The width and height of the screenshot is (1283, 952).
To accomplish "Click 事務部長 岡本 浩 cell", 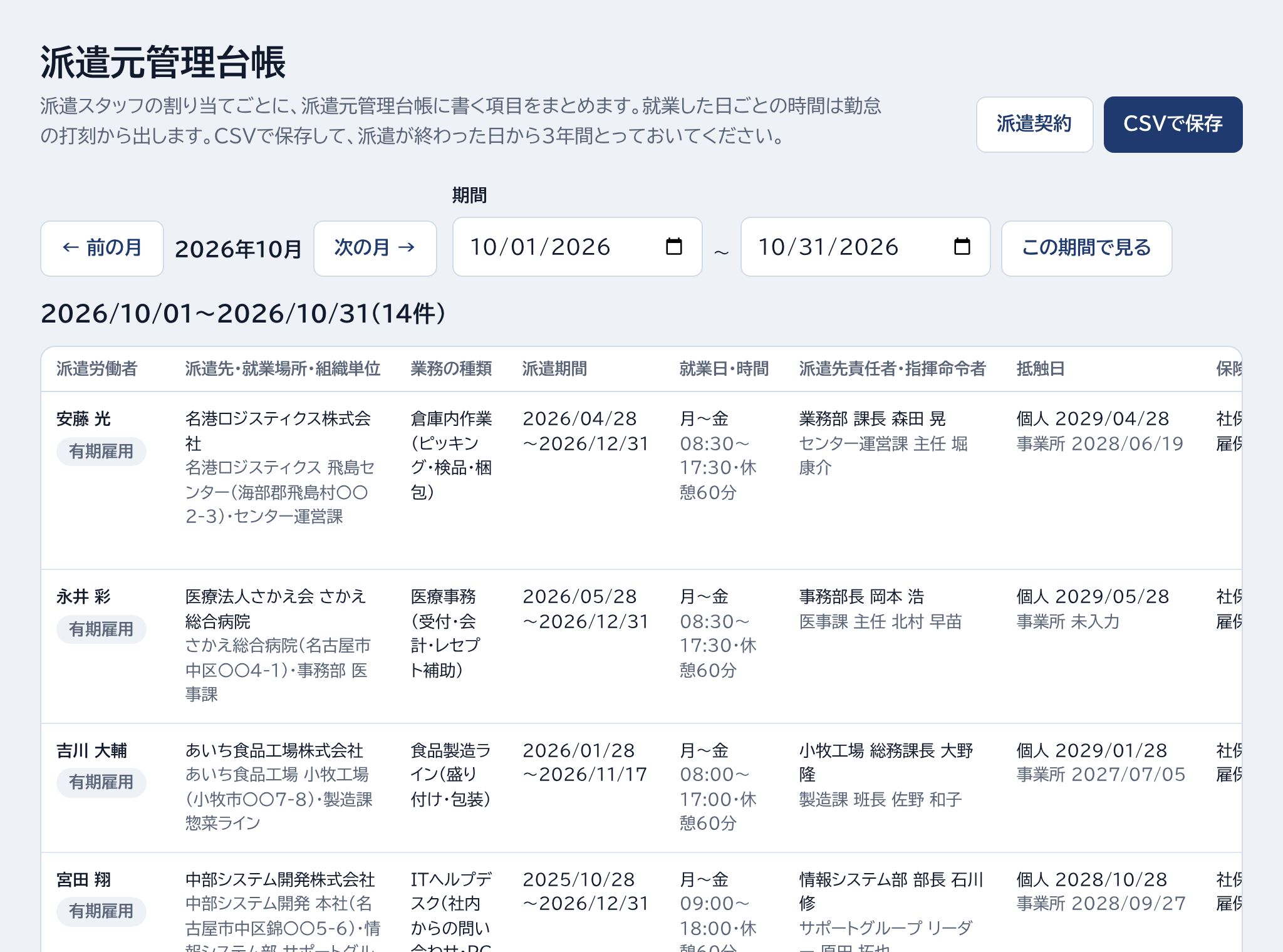I will tap(862, 597).
